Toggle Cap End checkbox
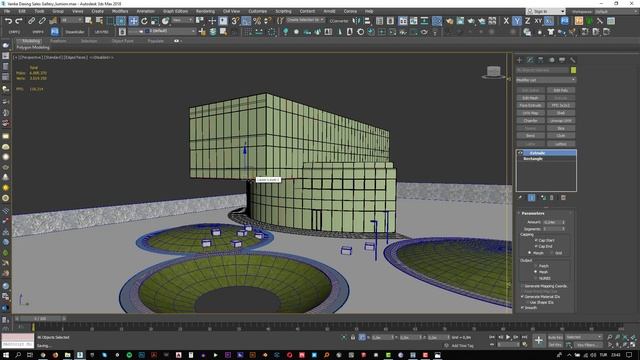The image size is (640, 360). pyautogui.click(x=536, y=246)
